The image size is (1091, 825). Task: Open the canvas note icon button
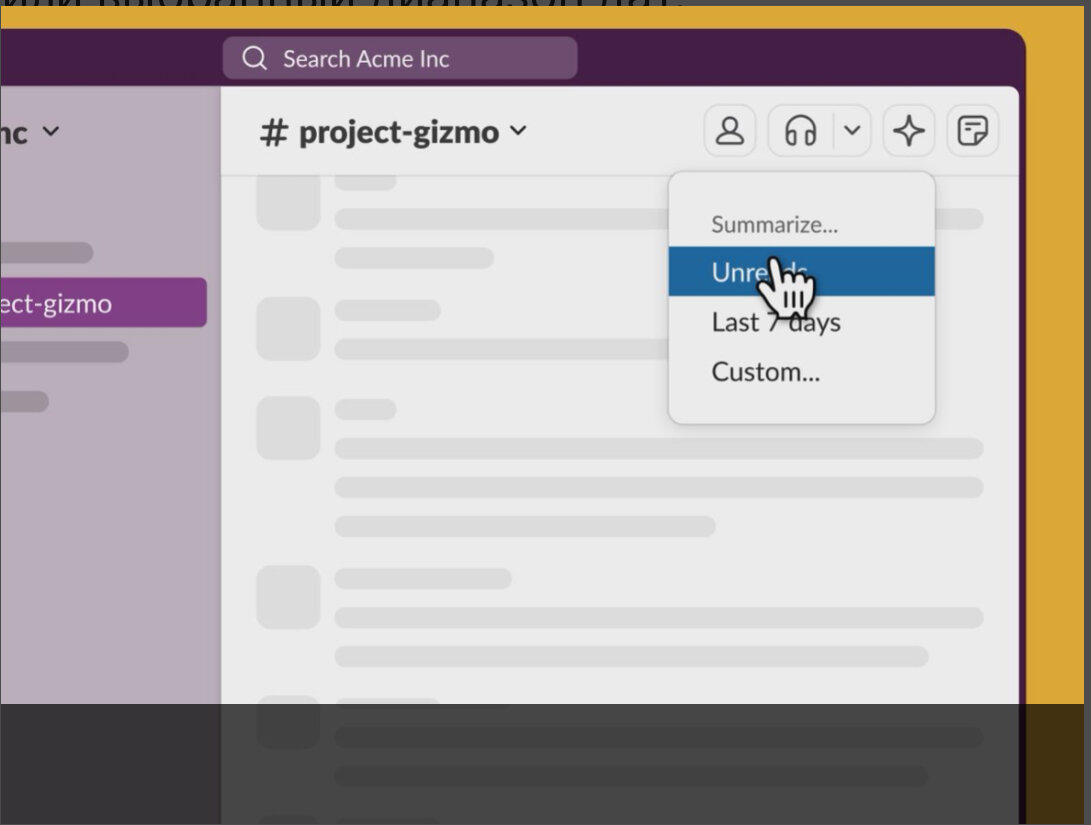(x=972, y=131)
